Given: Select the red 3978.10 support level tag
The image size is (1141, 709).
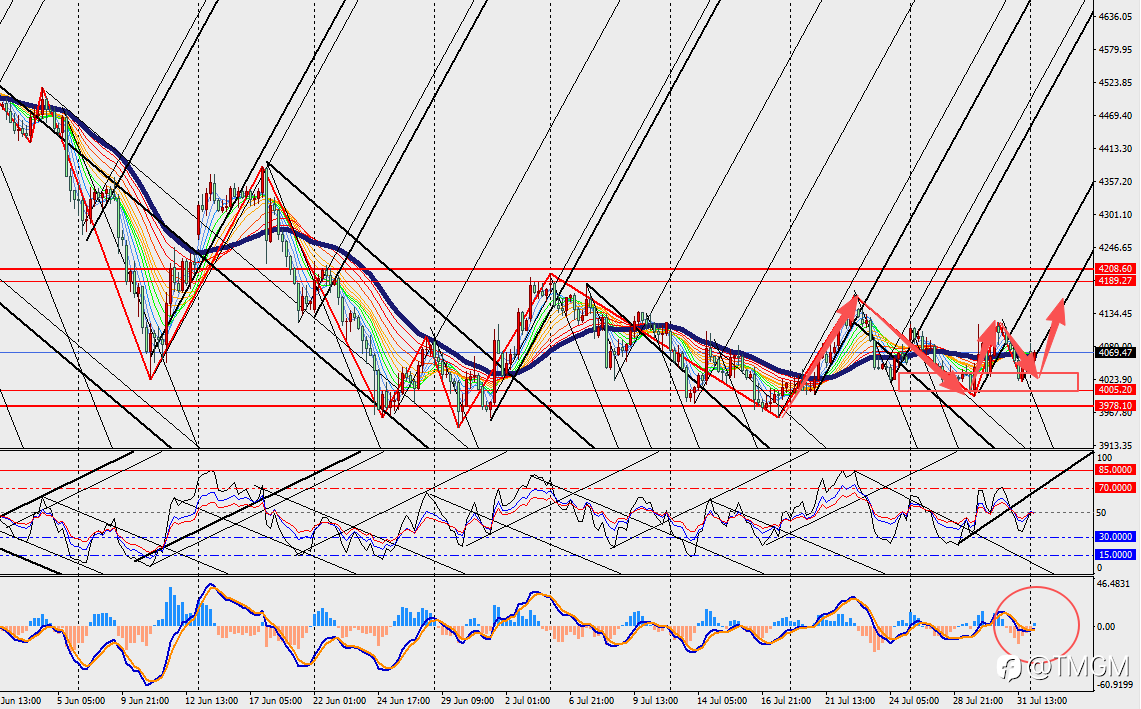Looking at the screenshot, I should (x=1115, y=405).
